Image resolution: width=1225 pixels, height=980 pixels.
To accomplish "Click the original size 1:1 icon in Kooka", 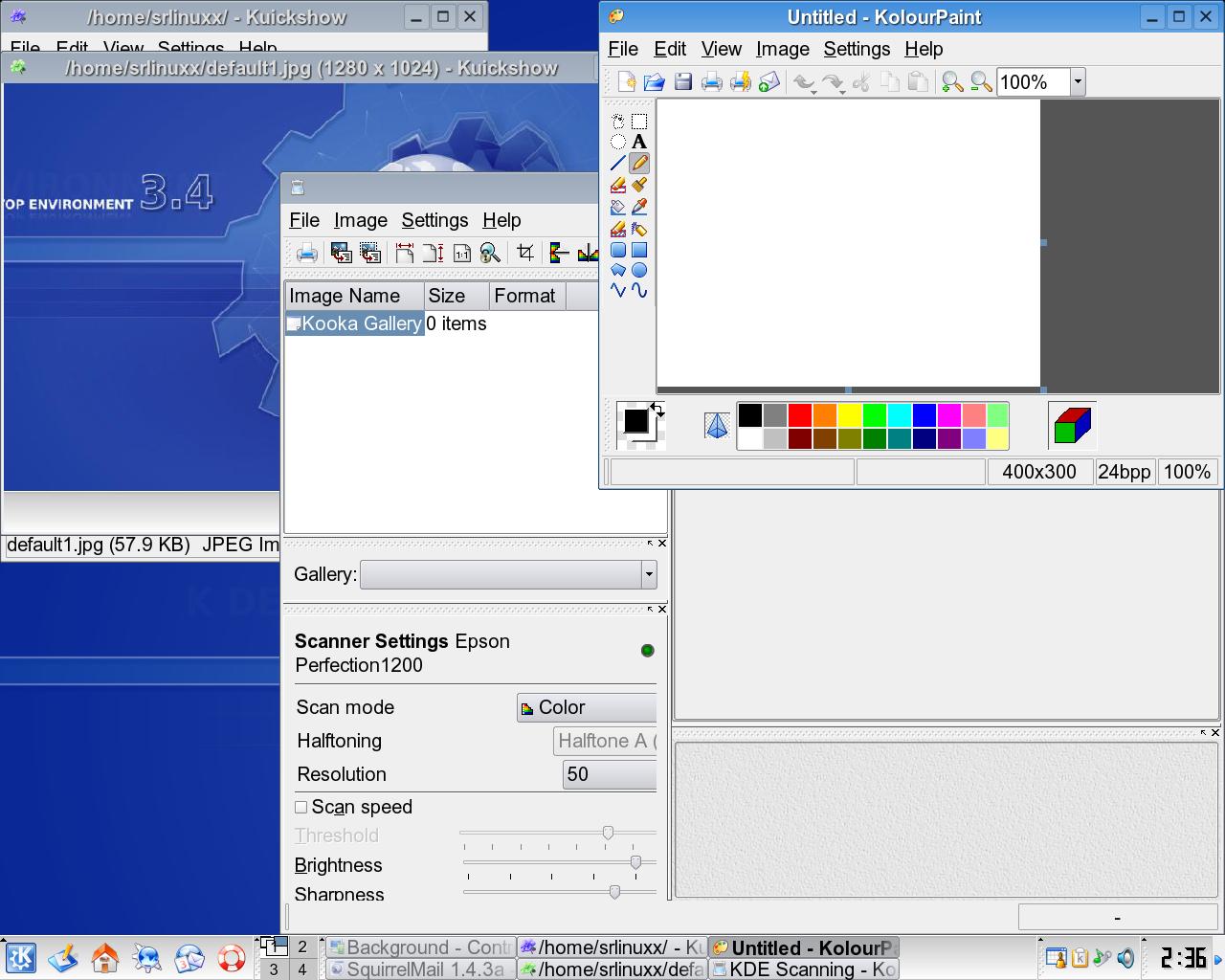I will click(462, 253).
